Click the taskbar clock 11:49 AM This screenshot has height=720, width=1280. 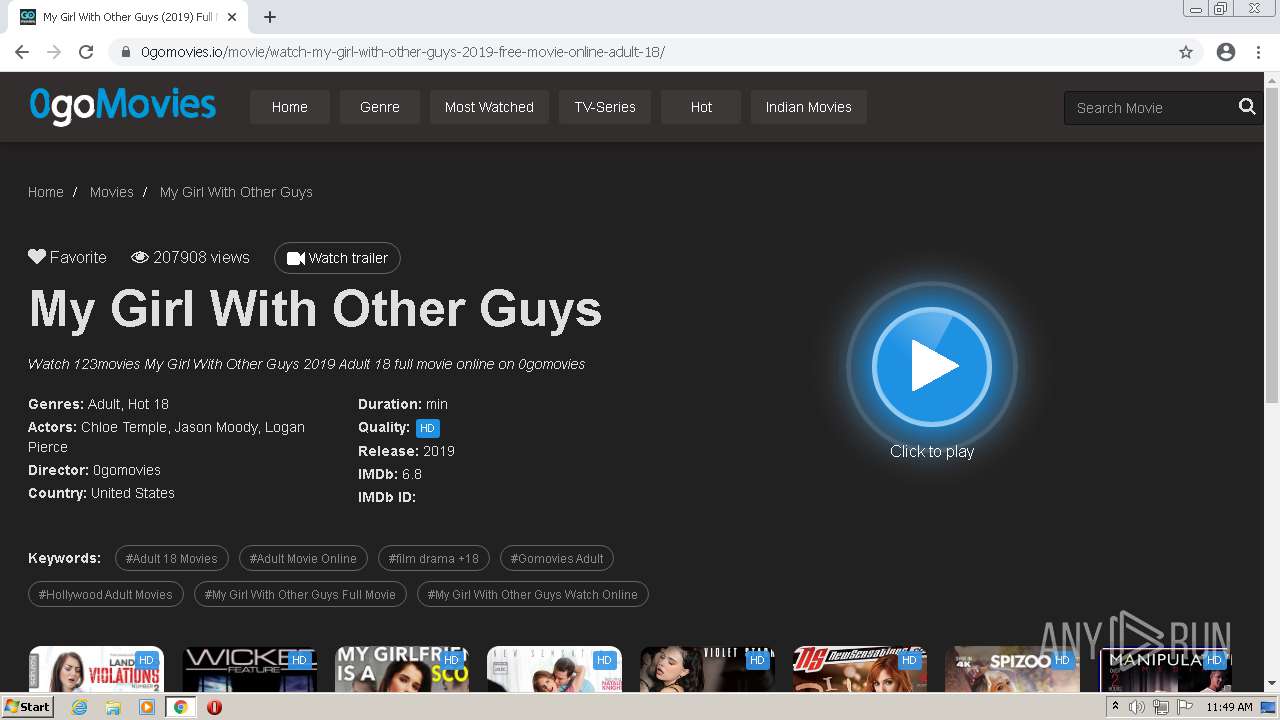coord(1229,707)
